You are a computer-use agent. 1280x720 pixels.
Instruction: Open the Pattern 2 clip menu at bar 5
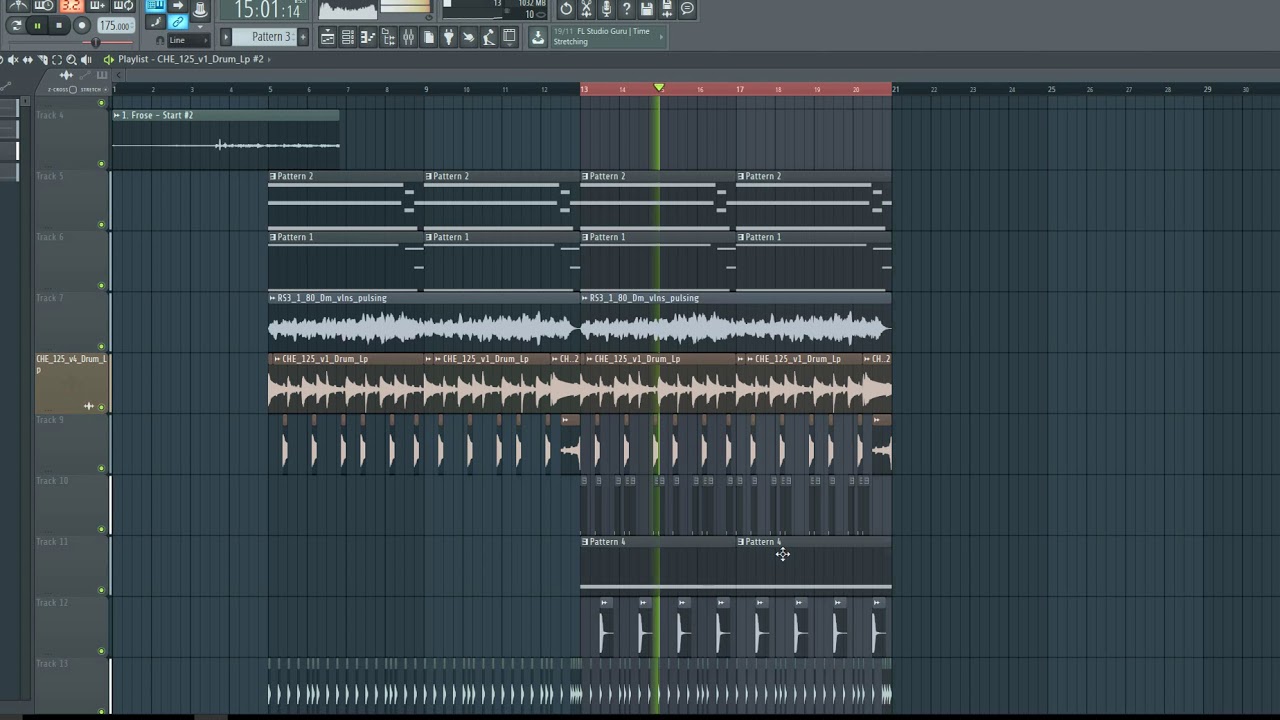(x=273, y=176)
